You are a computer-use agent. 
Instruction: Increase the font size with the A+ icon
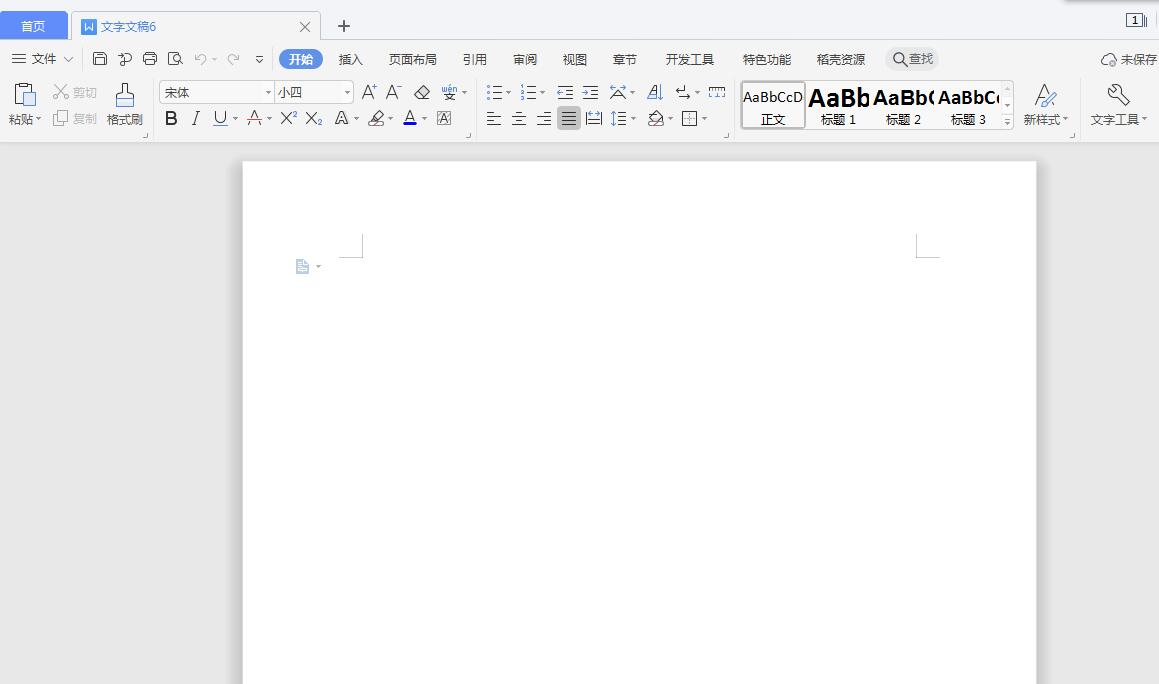[x=368, y=90]
